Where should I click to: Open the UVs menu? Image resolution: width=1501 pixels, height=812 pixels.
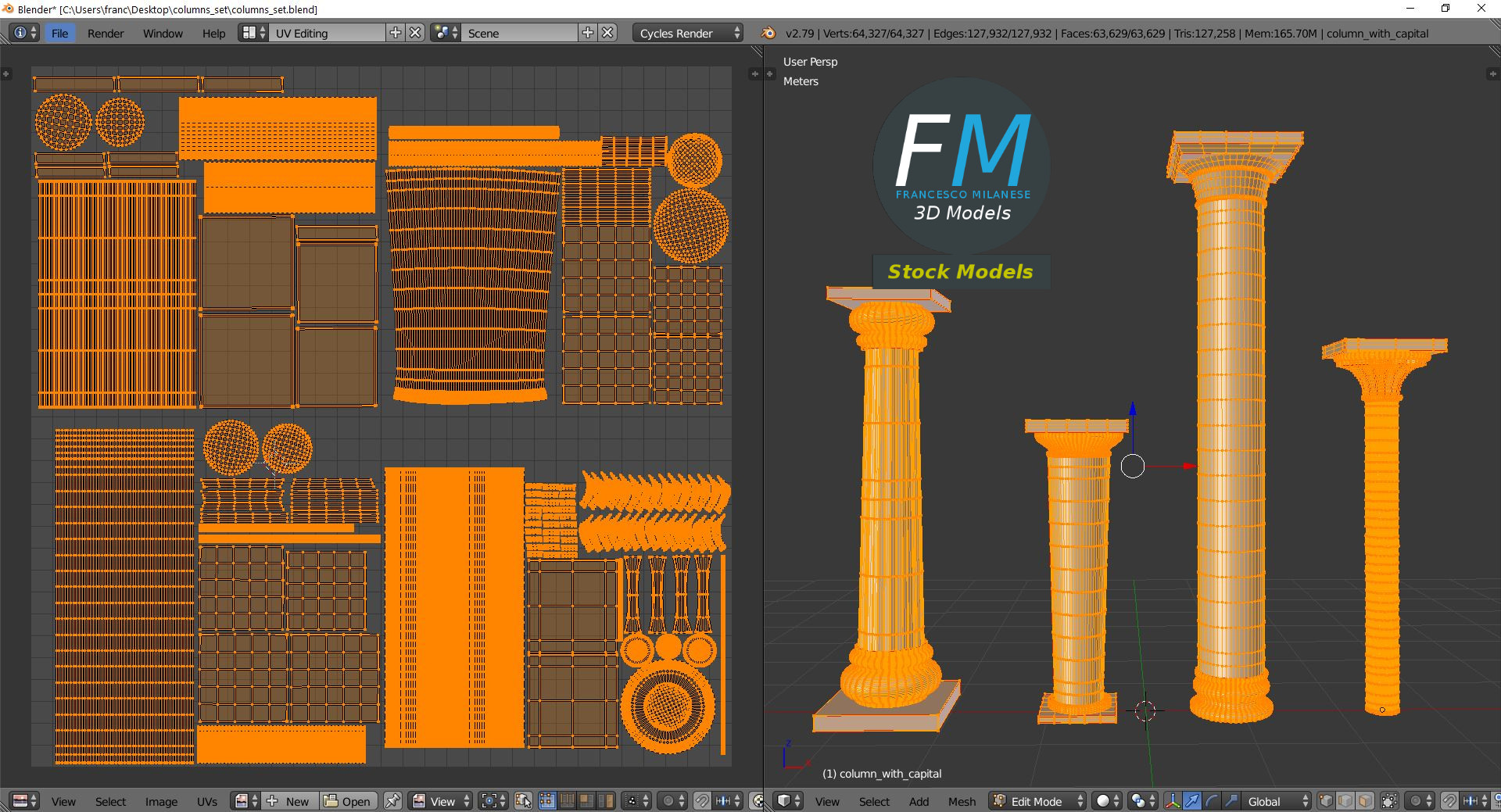click(x=207, y=801)
